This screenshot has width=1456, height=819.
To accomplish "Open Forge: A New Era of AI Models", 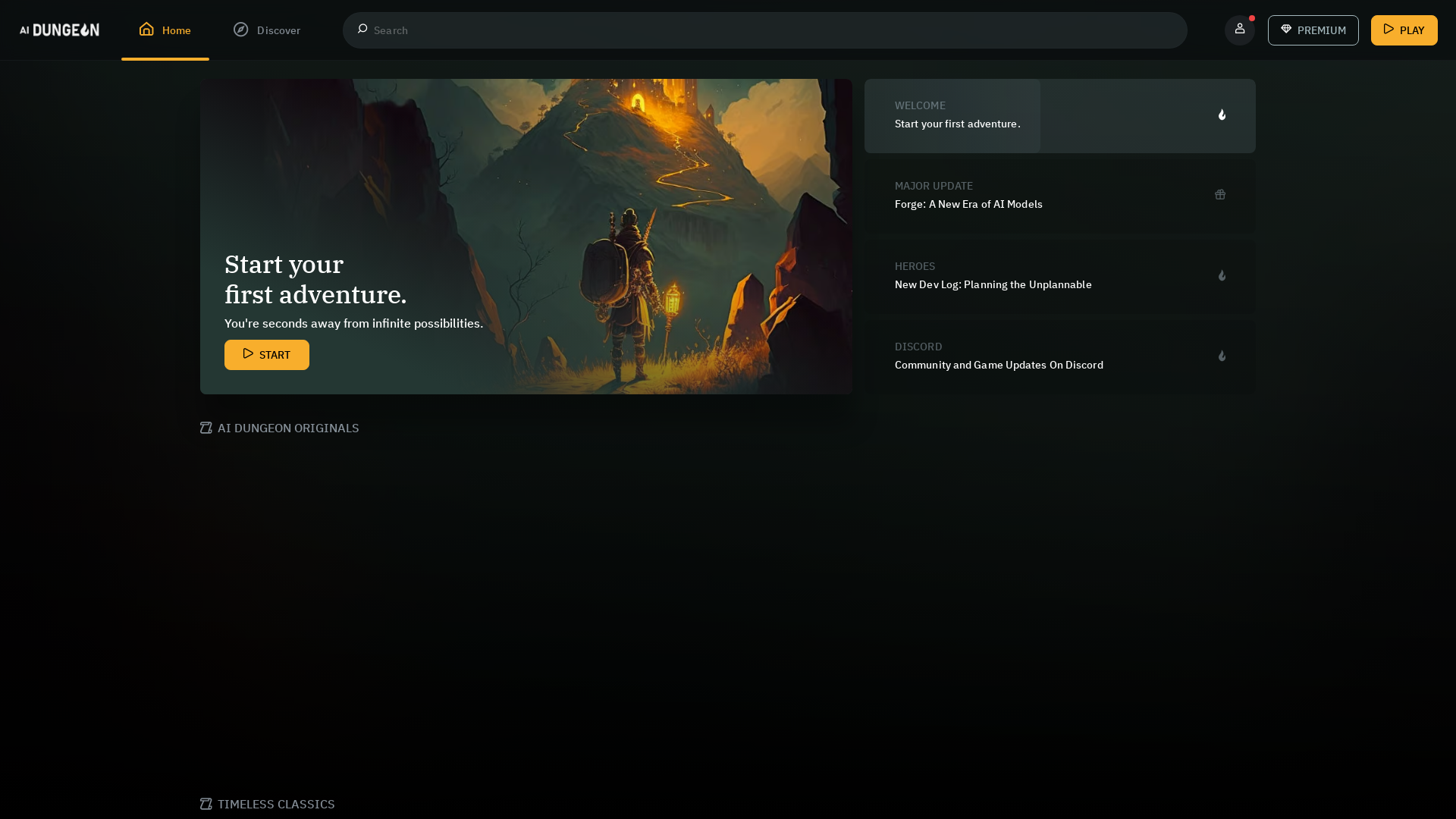I will 1060,196.
